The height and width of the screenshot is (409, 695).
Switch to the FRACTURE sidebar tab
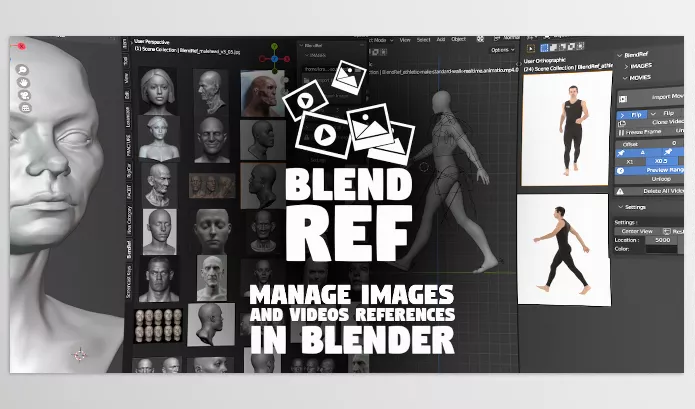(128, 145)
